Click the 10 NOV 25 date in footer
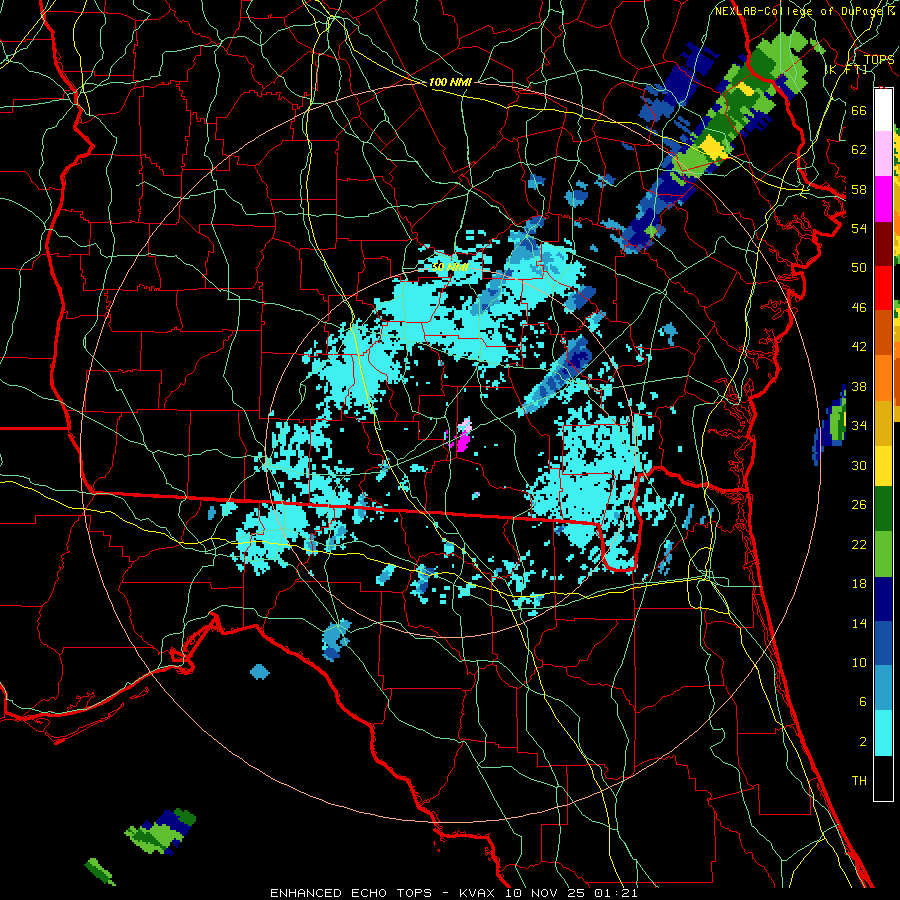The image size is (900, 900). click(545, 893)
